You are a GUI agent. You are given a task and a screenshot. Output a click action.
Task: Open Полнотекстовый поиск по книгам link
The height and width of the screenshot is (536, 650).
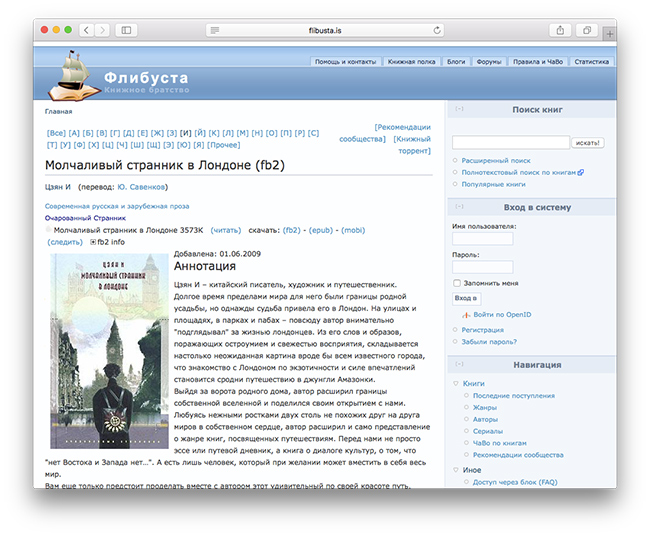click(519, 172)
